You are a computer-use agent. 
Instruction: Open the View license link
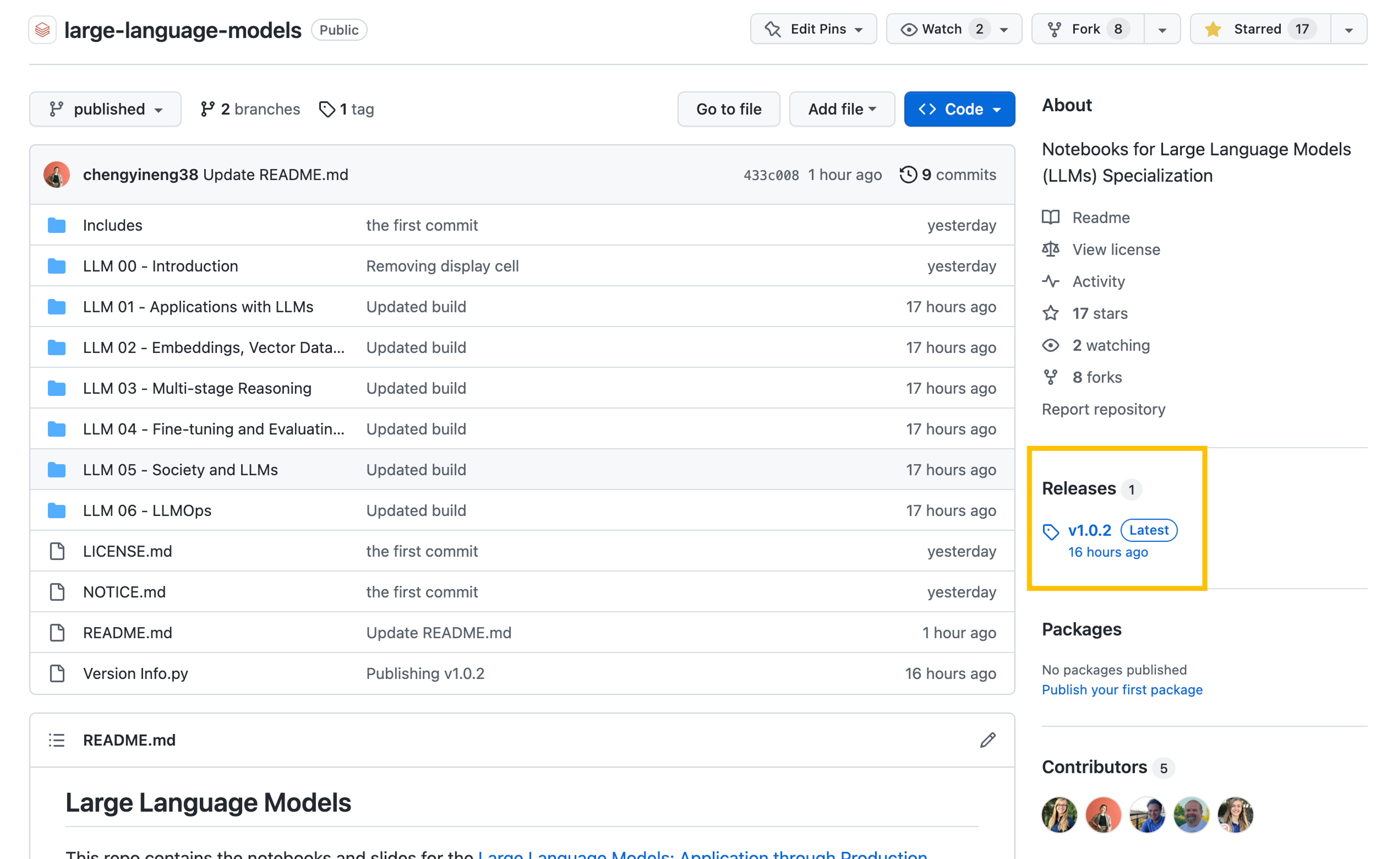[1116, 249]
